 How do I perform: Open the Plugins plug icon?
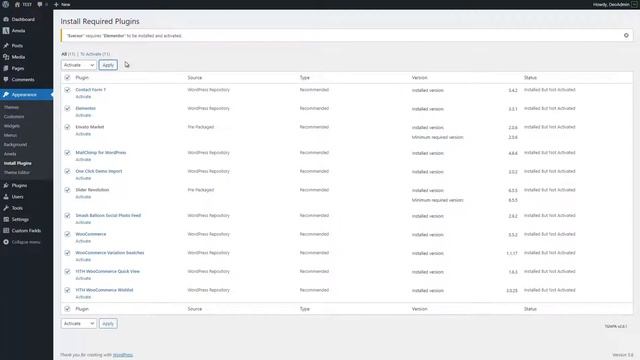(6, 185)
